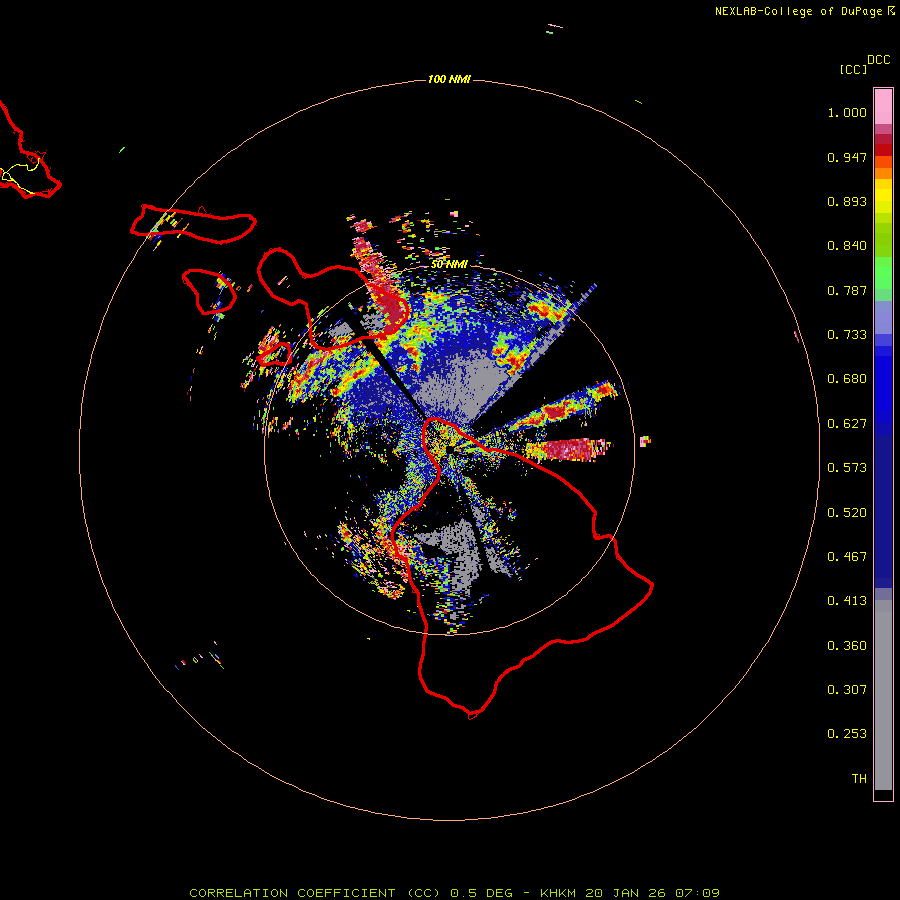900x900 pixels.
Task: Click the 0.5 DEG elevation text
Action: tap(483, 893)
